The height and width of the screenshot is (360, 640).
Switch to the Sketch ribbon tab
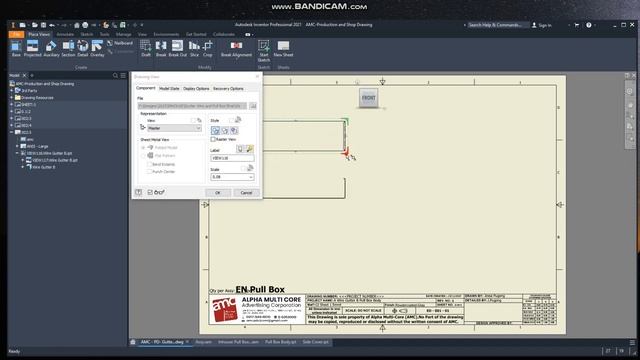tap(87, 35)
